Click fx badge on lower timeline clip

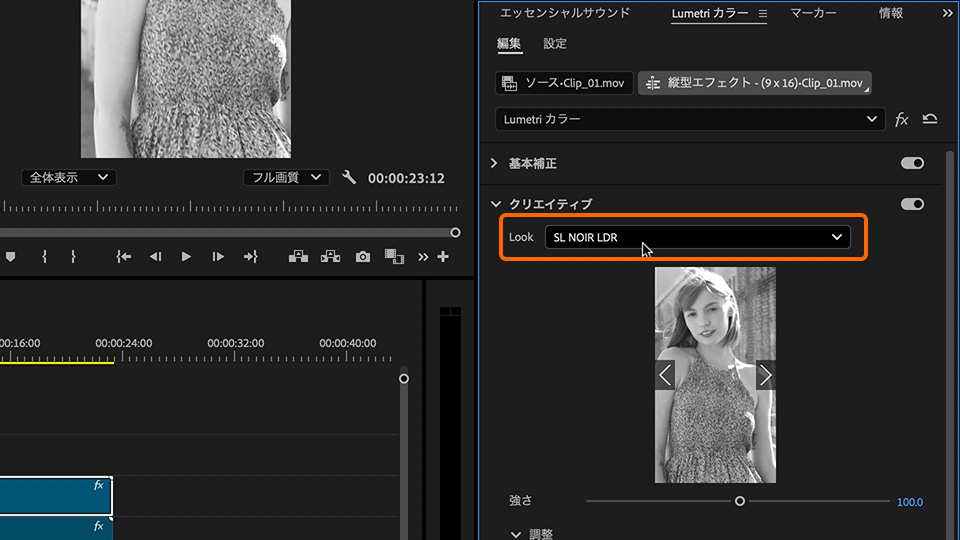point(99,526)
